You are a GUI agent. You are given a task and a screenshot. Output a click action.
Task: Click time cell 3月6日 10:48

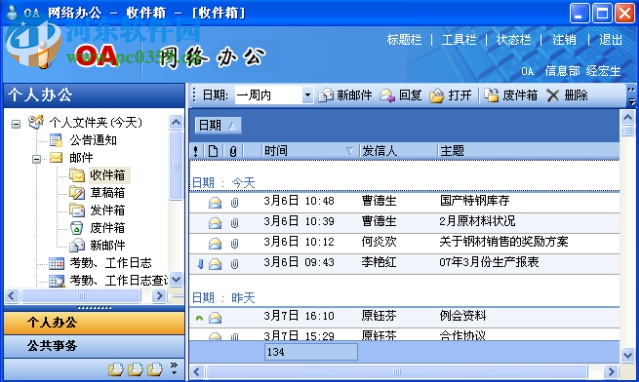point(299,201)
